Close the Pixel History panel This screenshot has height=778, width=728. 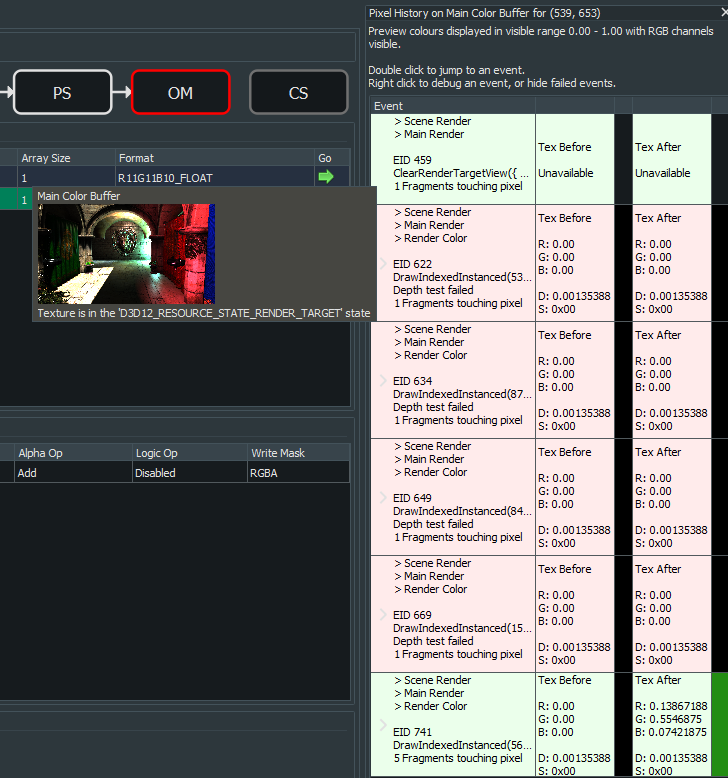coord(724,12)
